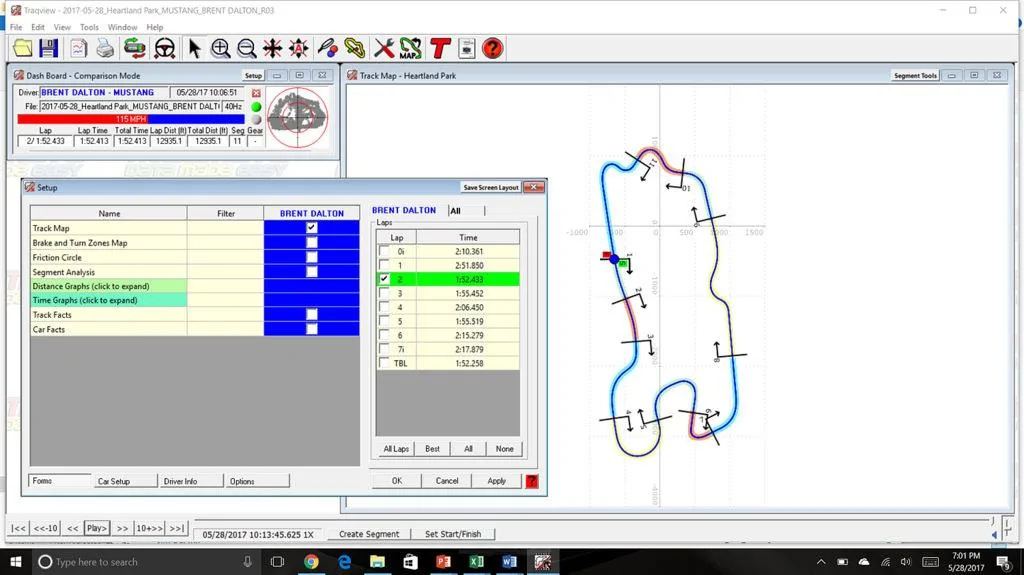Choose the zoom out magnifier tool
Viewport: 1024px width, 575px height.
tap(247, 48)
